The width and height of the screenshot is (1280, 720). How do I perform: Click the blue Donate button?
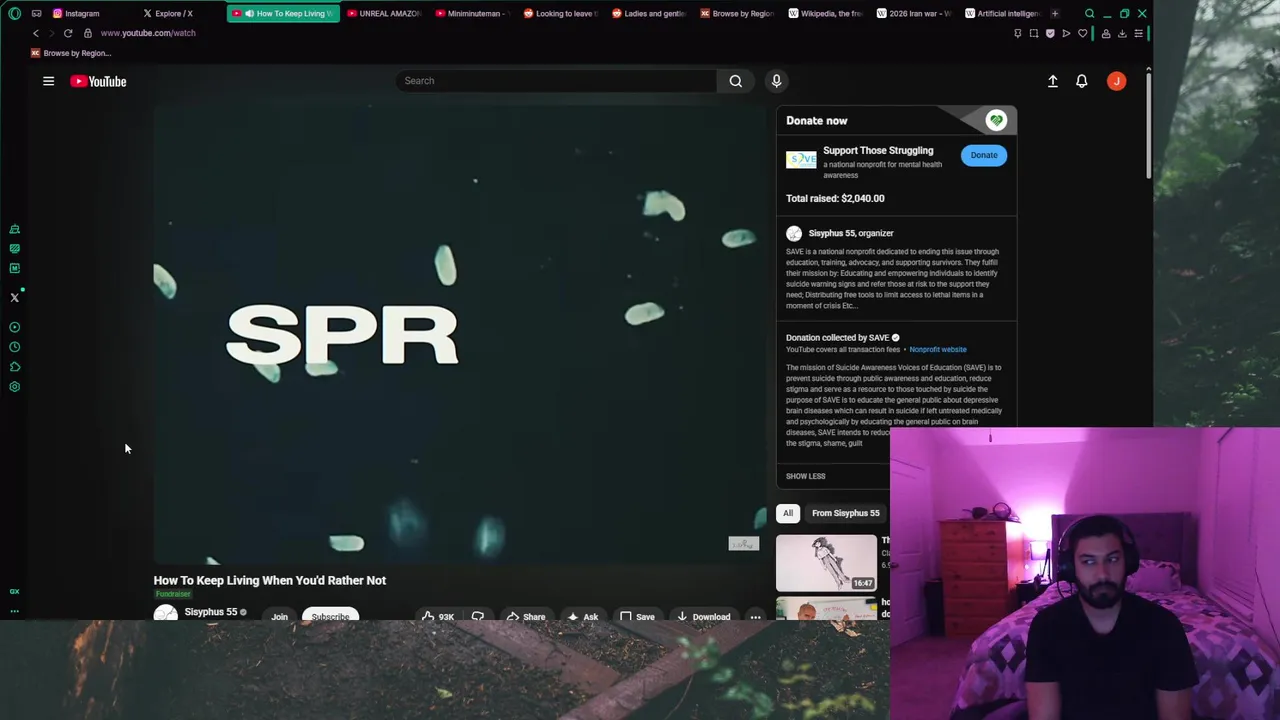984,155
